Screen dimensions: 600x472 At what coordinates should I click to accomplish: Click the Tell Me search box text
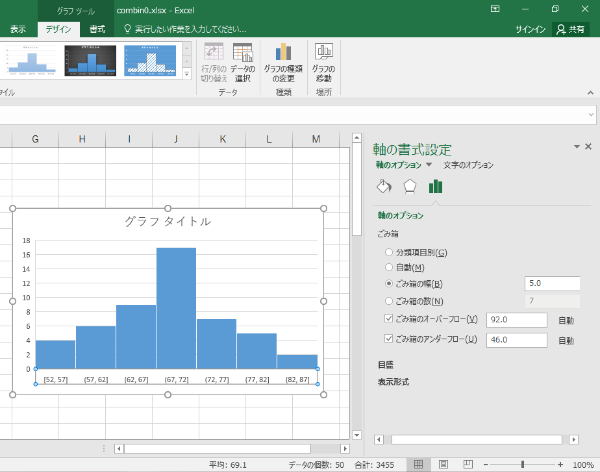191,29
